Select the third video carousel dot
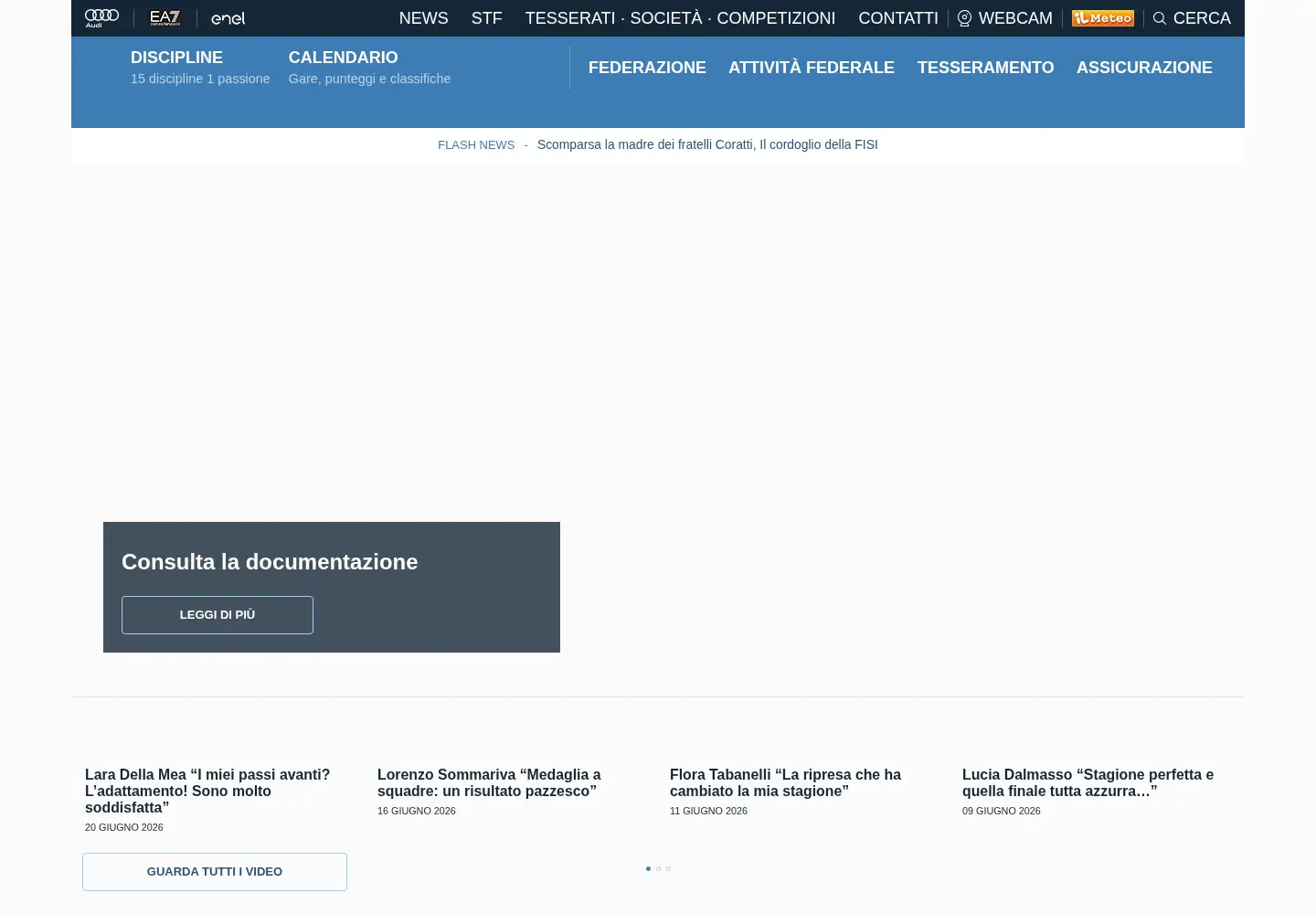 (x=668, y=868)
